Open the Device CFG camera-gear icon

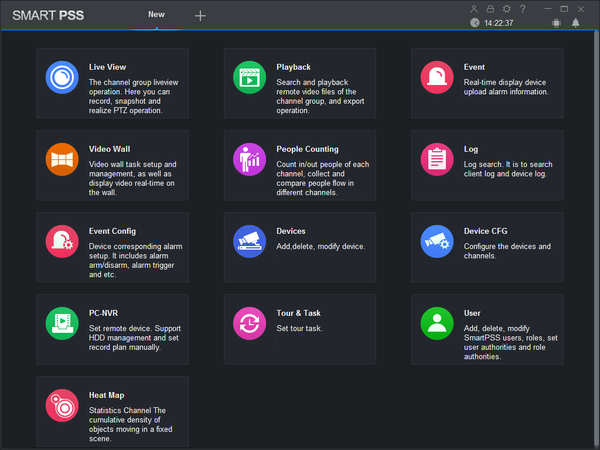pyautogui.click(x=437, y=241)
